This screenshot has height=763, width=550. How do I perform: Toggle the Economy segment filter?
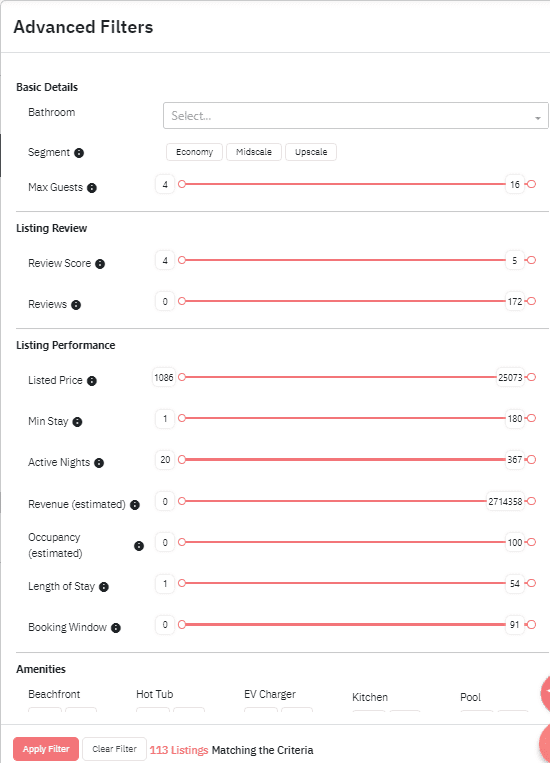click(x=194, y=152)
